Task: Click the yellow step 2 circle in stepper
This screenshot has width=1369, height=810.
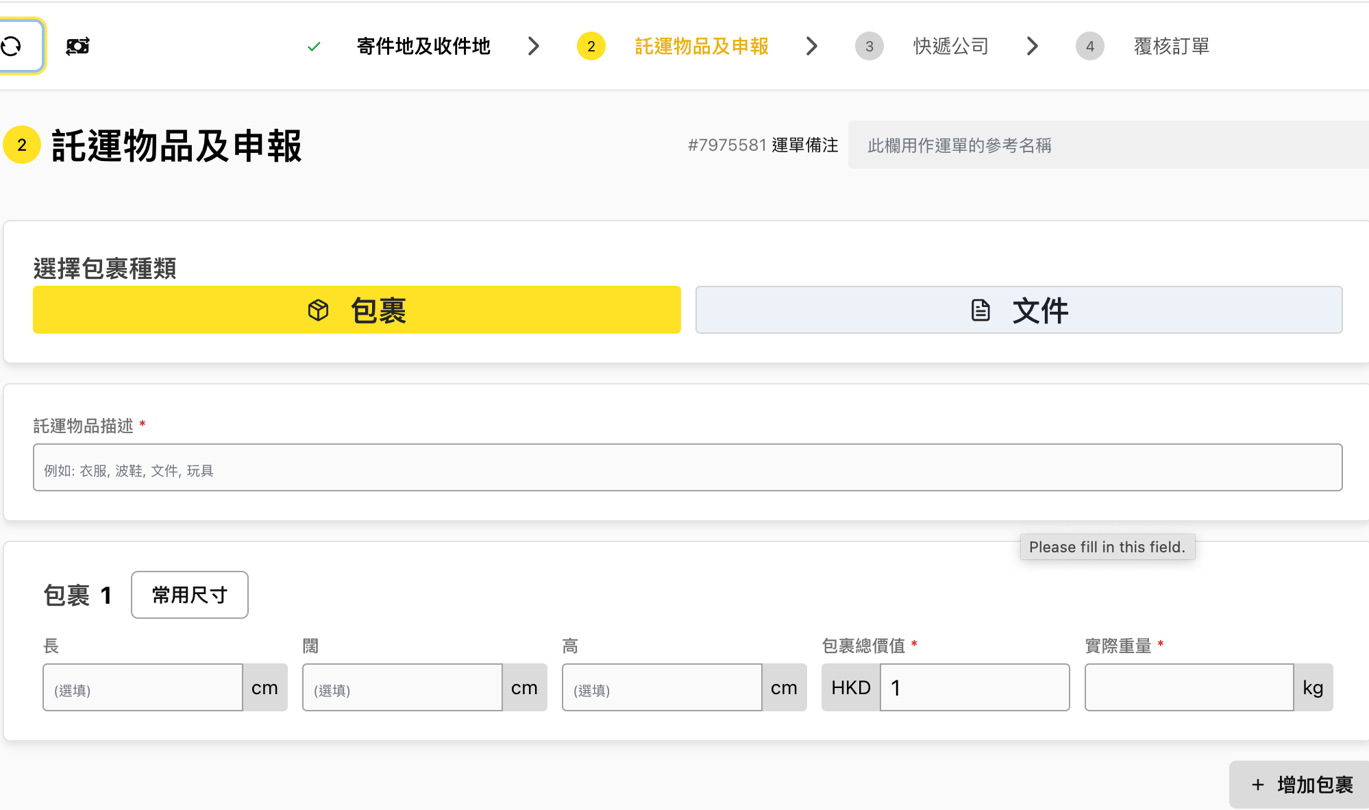Action: pos(591,46)
